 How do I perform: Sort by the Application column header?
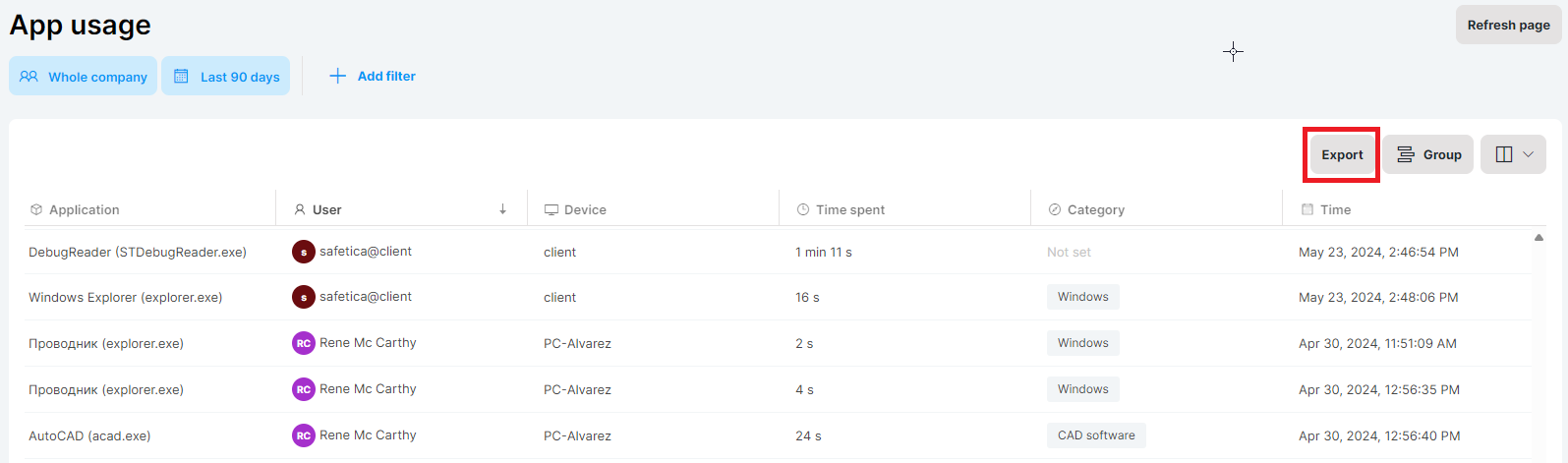coord(85,209)
